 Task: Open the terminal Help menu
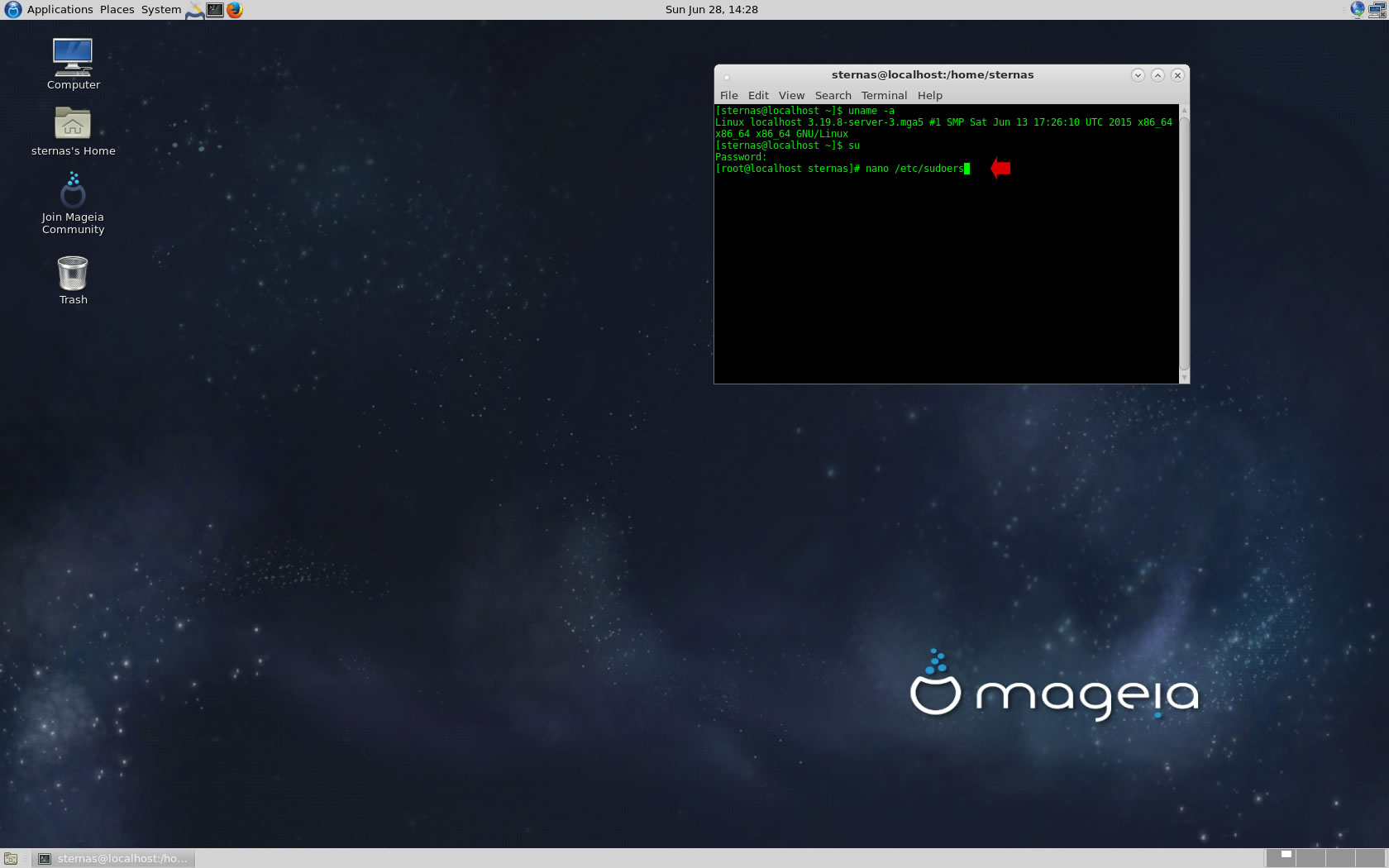coord(929,96)
